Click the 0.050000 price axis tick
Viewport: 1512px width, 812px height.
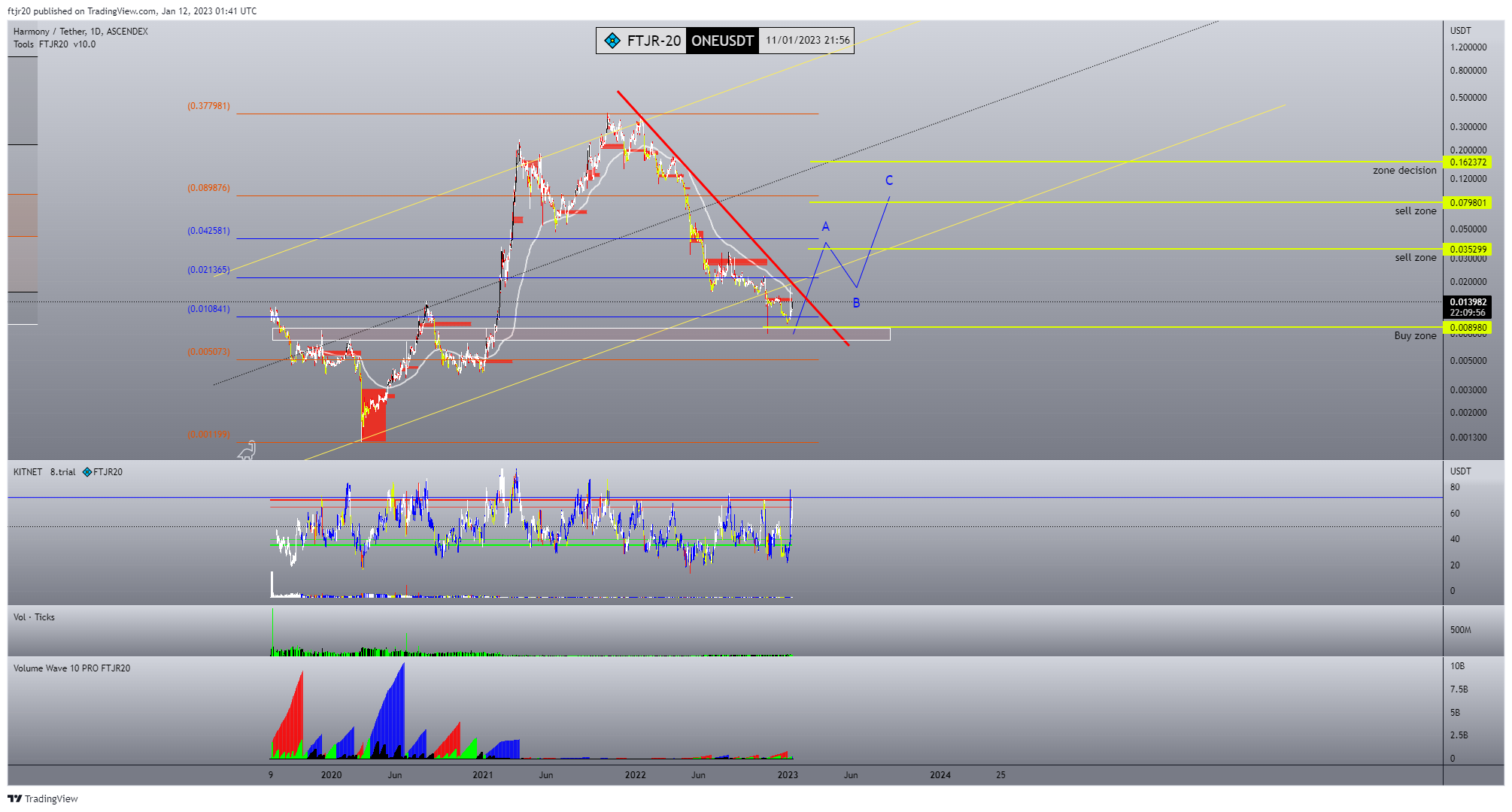tap(1468, 229)
